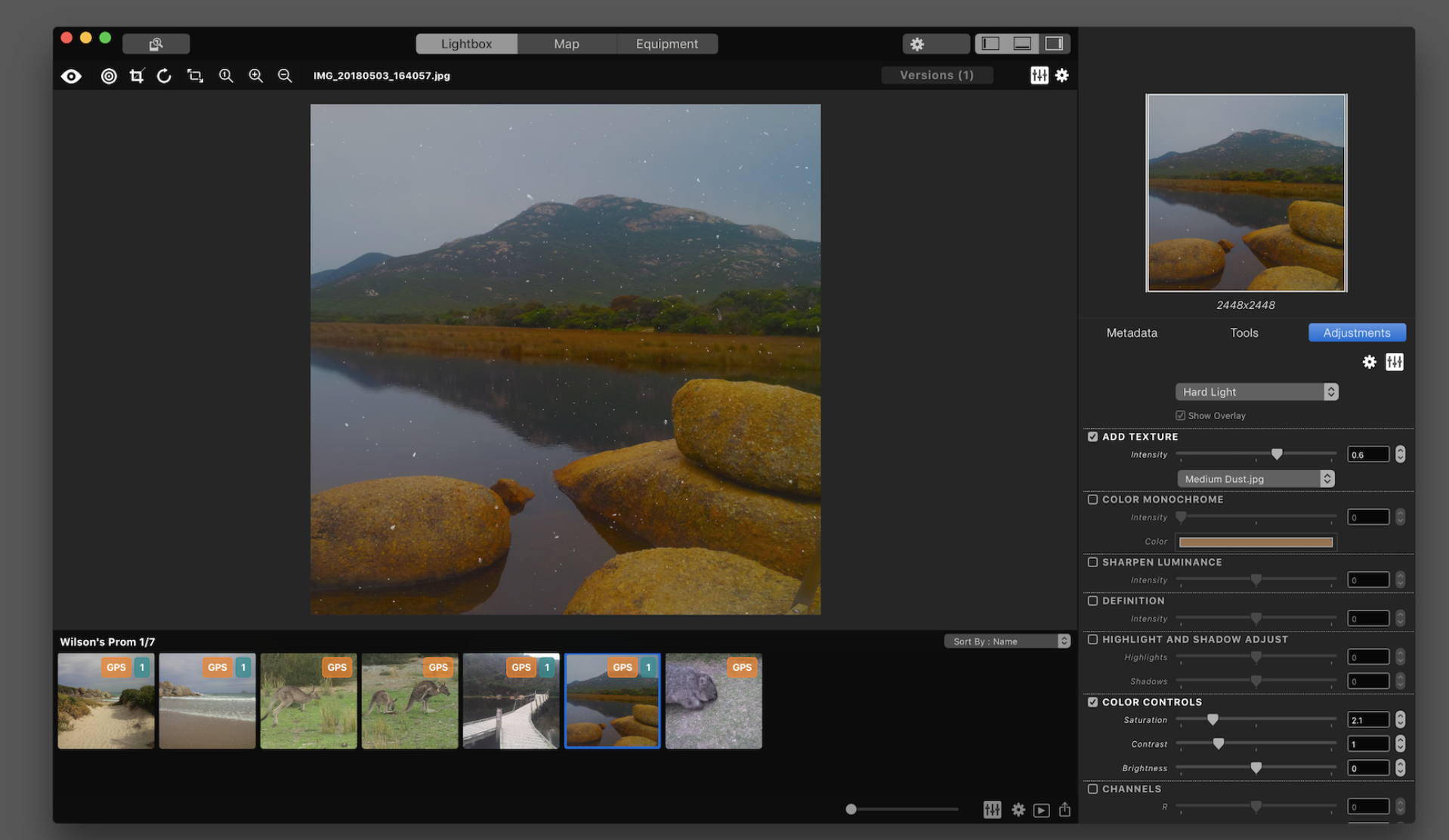Click the Versions (1) button
Screen dimensions: 1449x840
click(x=936, y=75)
